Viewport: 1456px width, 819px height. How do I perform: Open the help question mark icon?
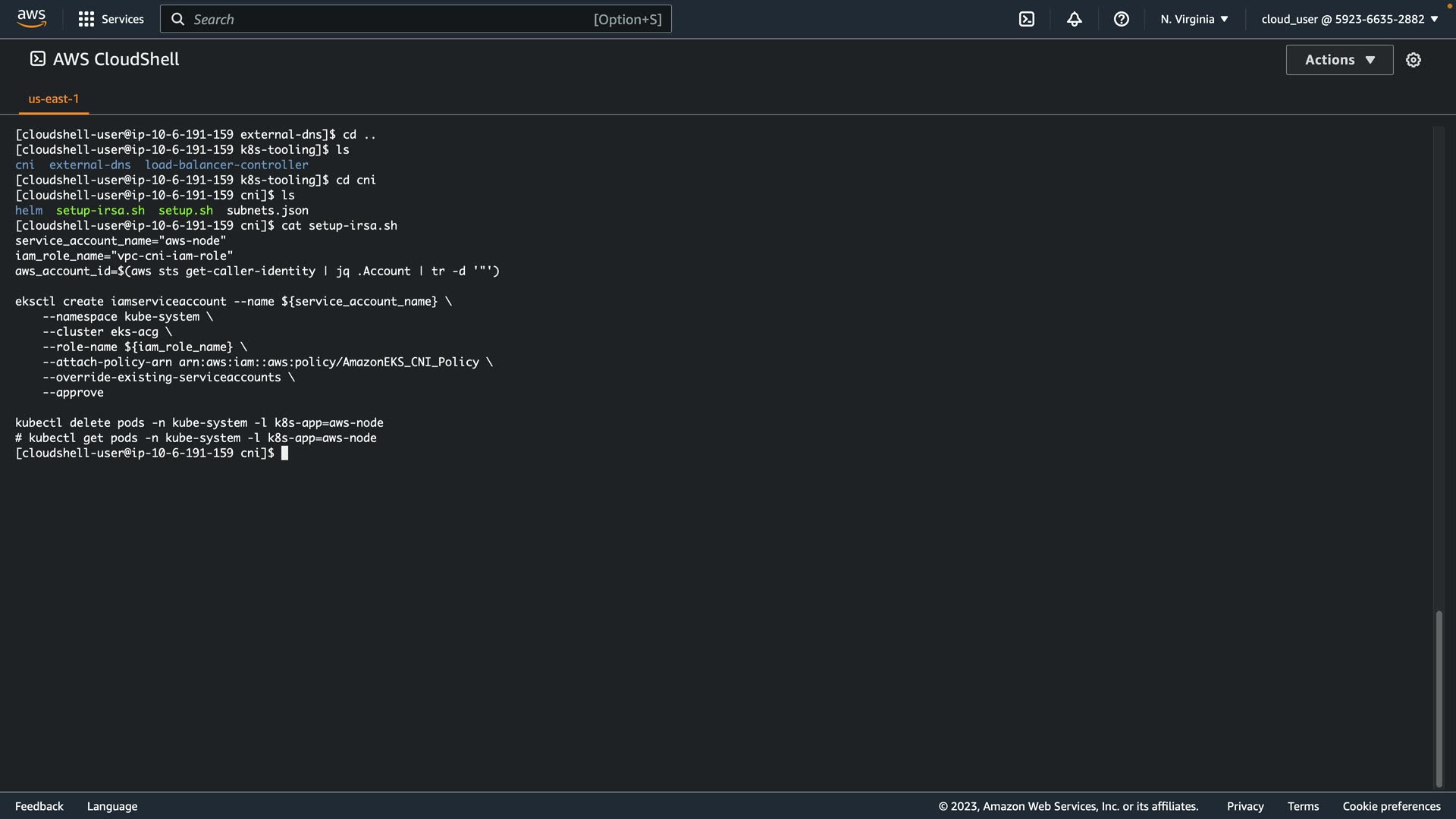(1121, 19)
